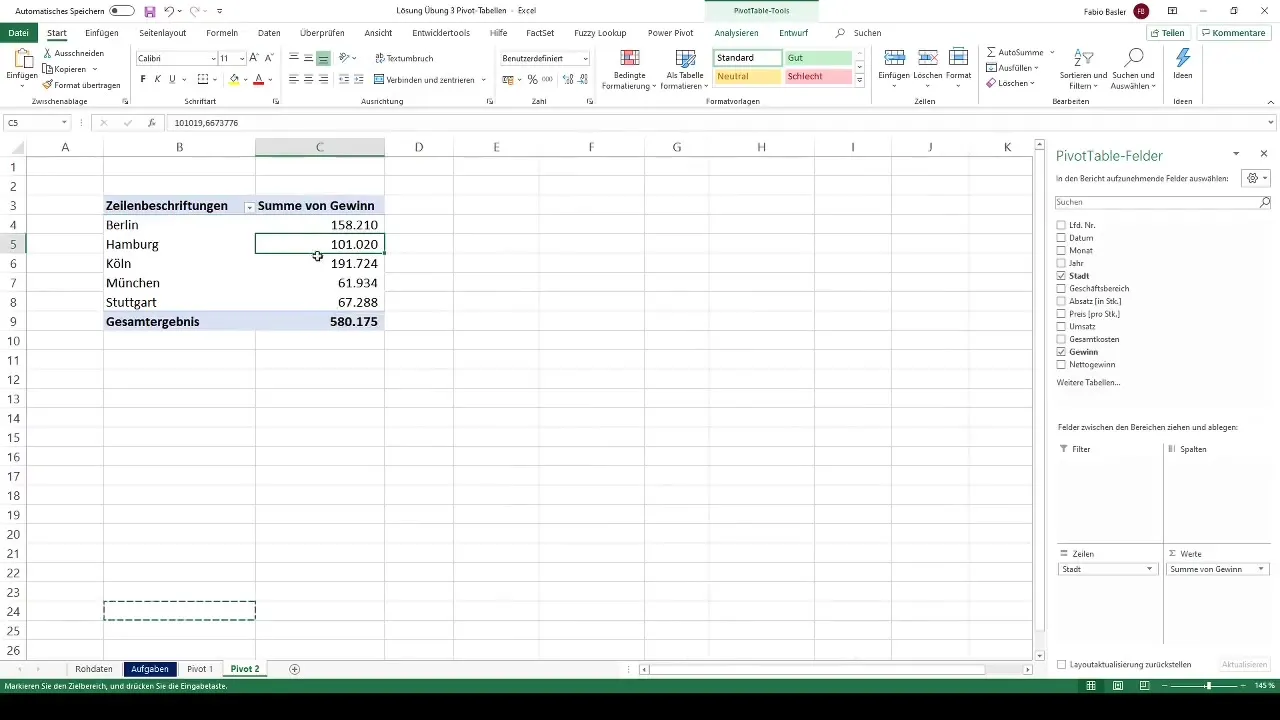Click Einfügen cells icon in Zellen group
Image resolution: width=1280 pixels, height=720 pixels.
pyautogui.click(x=895, y=59)
